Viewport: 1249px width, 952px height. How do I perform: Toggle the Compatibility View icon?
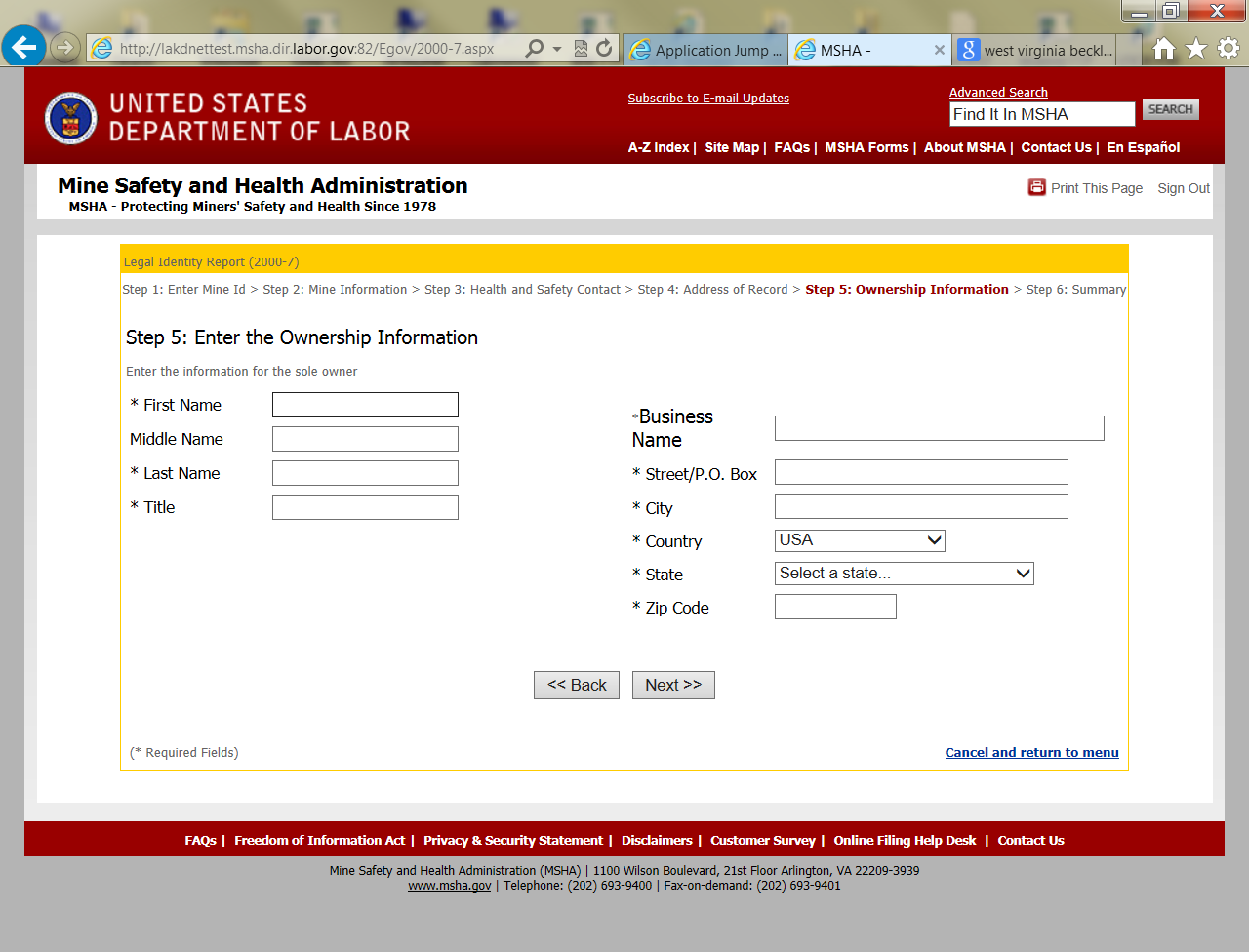(x=581, y=48)
